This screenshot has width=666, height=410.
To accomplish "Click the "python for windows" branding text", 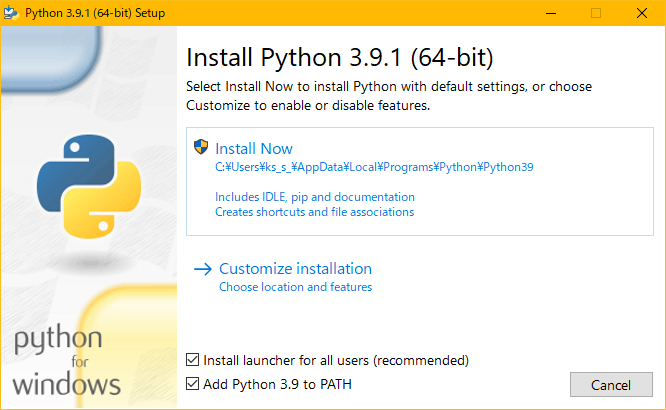I will pyautogui.click(x=68, y=360).
